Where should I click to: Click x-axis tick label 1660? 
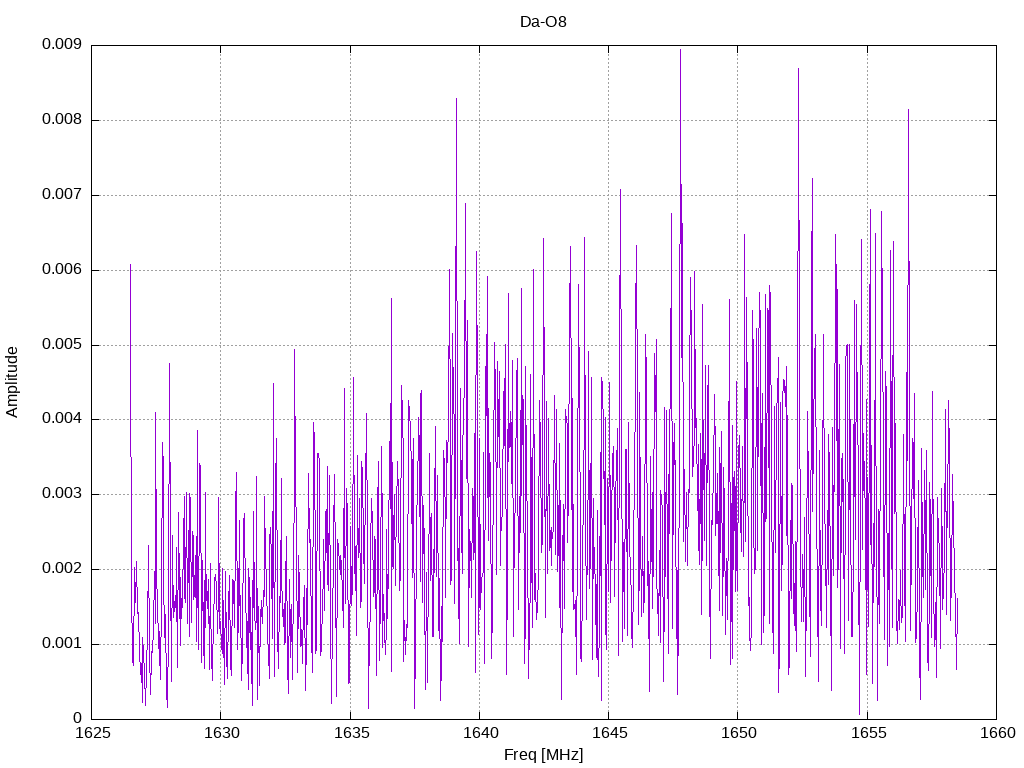tap(997, 733)
